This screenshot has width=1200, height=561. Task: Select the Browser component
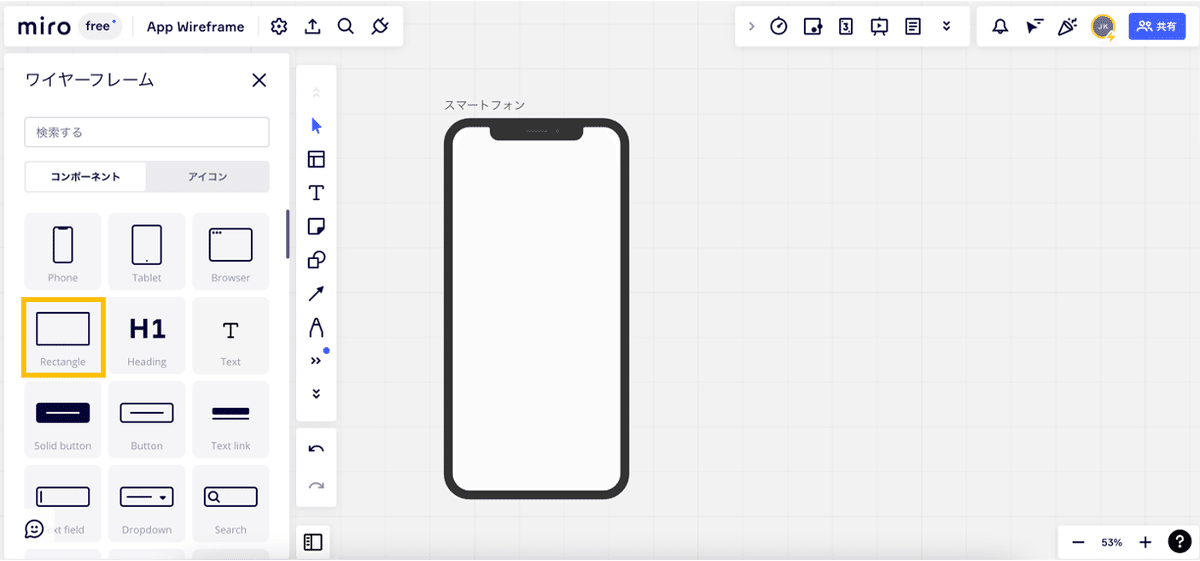[x=231, y=251]
